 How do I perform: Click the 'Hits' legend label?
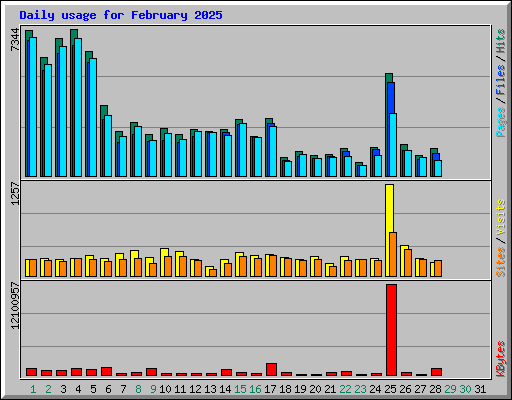[500, 41]
